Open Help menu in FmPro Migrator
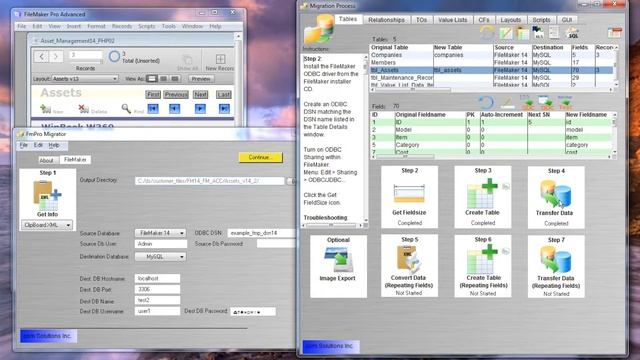Viewport: 640px width, 360px height. pos(53,145)
